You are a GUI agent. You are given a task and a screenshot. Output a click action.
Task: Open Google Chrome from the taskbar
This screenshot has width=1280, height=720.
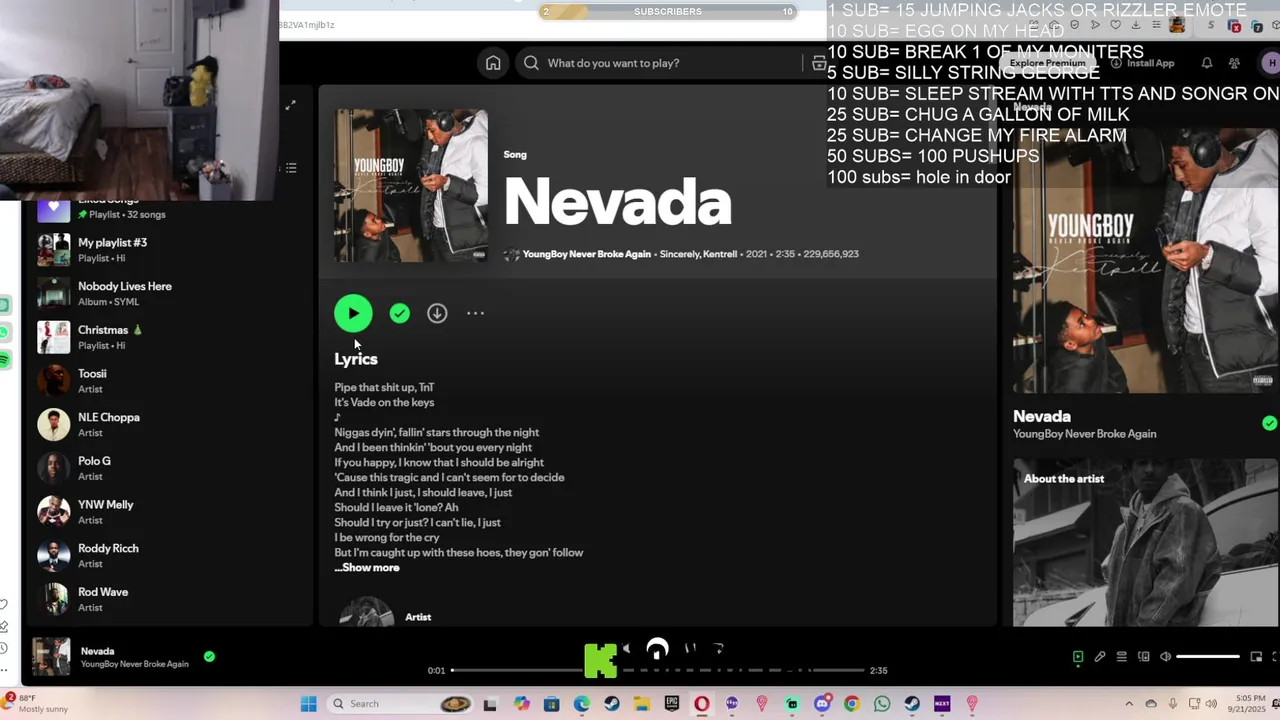[x=852, y=704]
